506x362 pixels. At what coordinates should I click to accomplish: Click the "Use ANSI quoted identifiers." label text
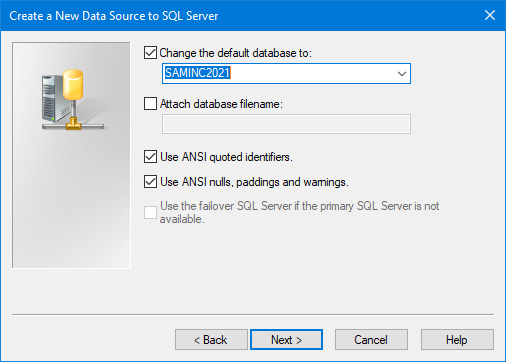point(226,157)
